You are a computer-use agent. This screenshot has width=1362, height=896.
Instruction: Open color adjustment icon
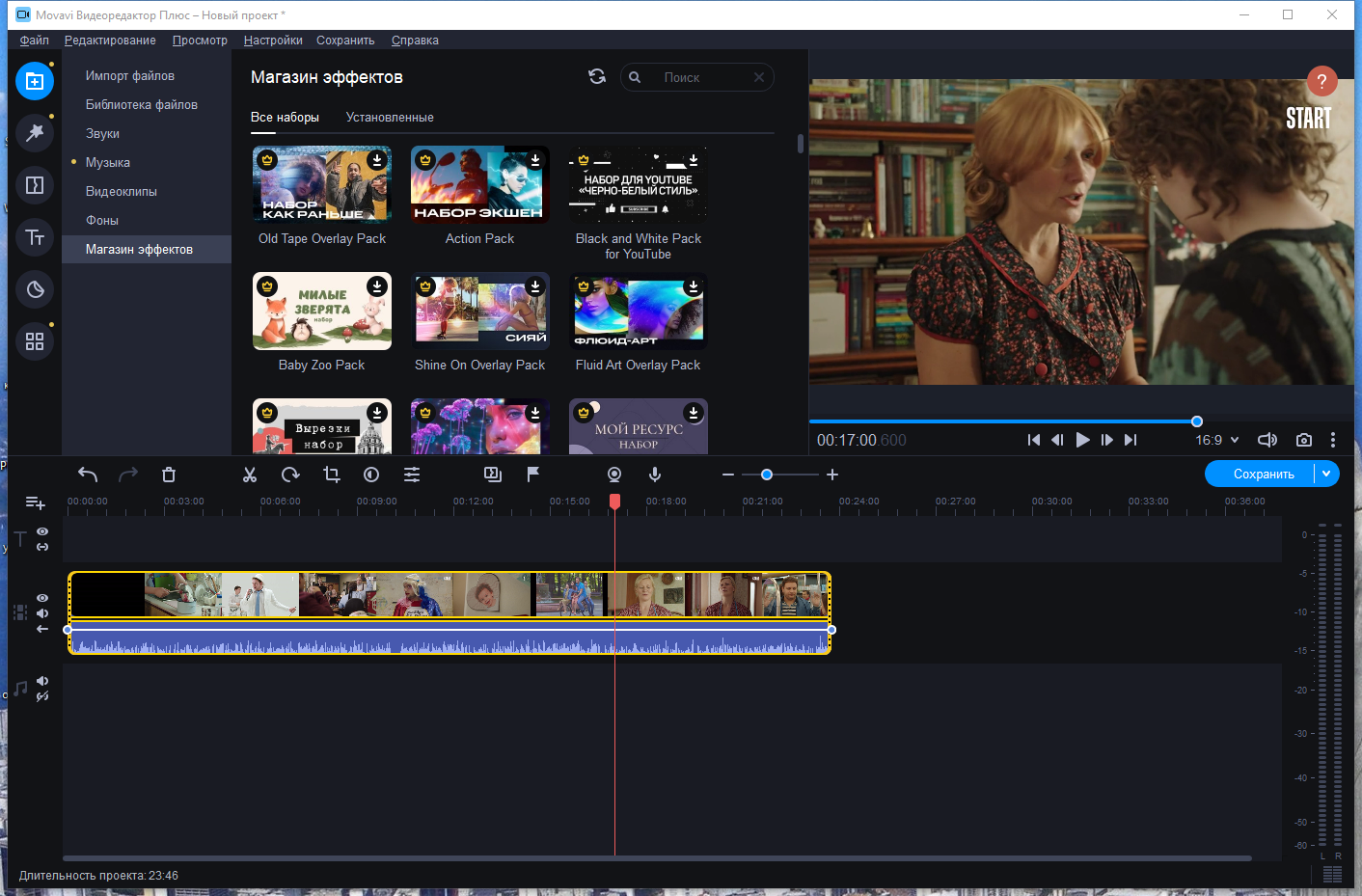(x=371, y=475)
